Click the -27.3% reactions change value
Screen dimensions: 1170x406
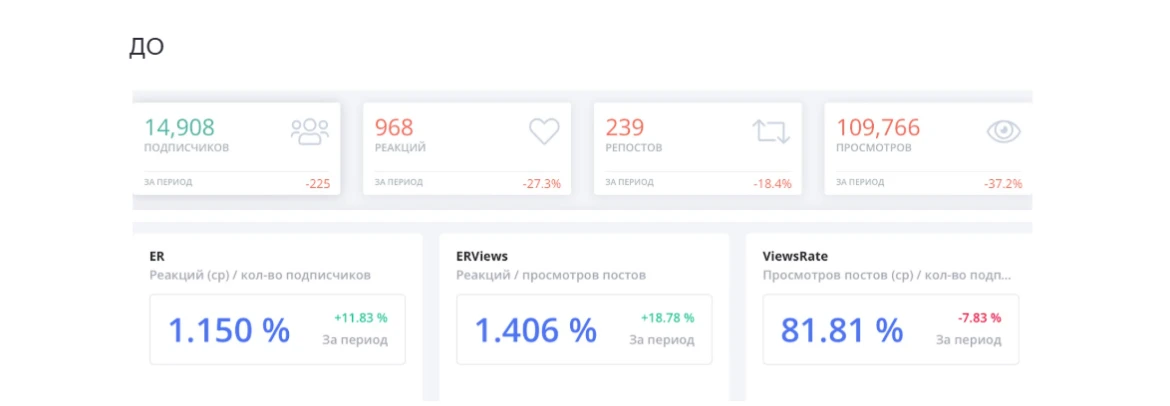click(541, 184)
